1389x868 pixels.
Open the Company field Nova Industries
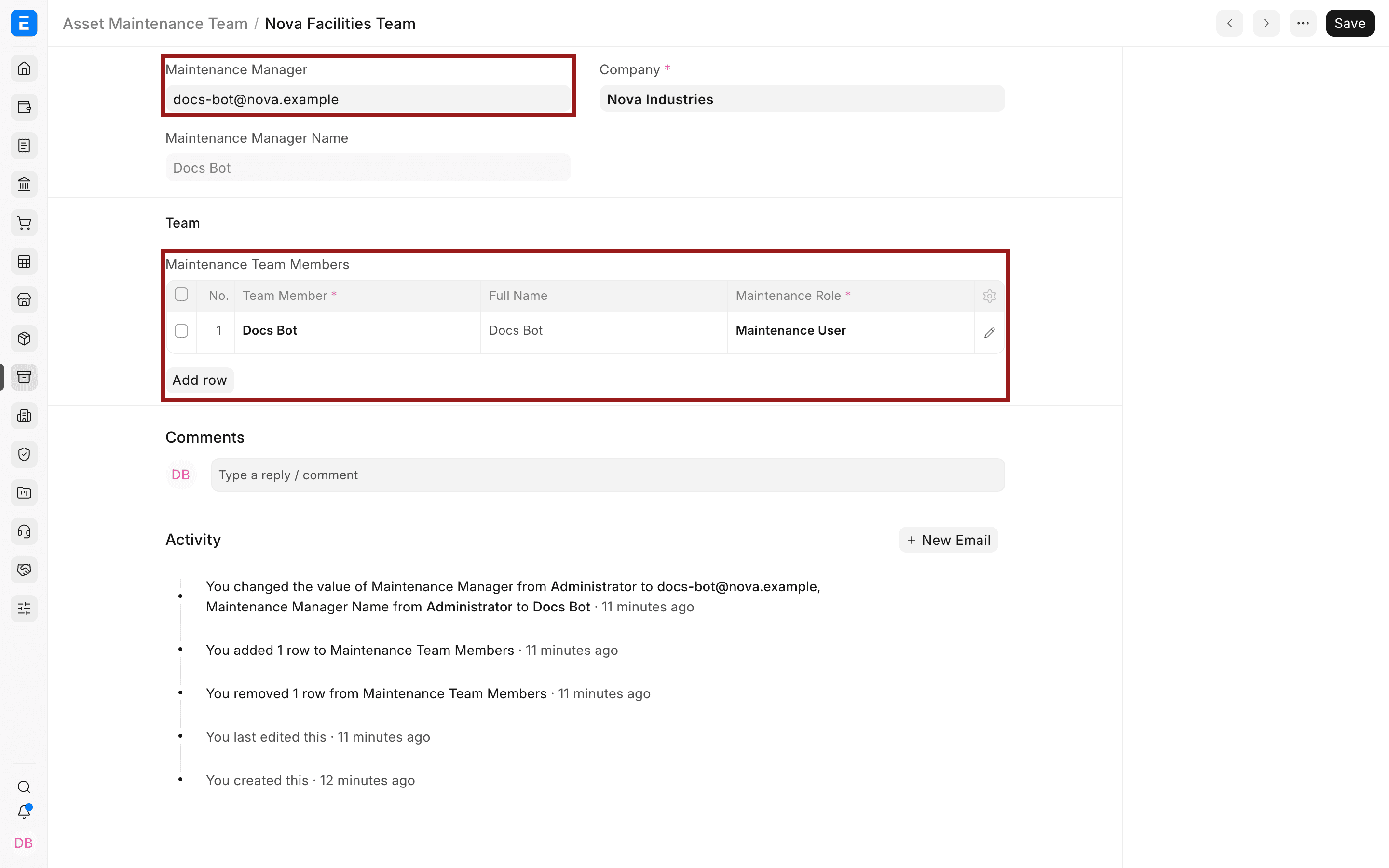803,99
